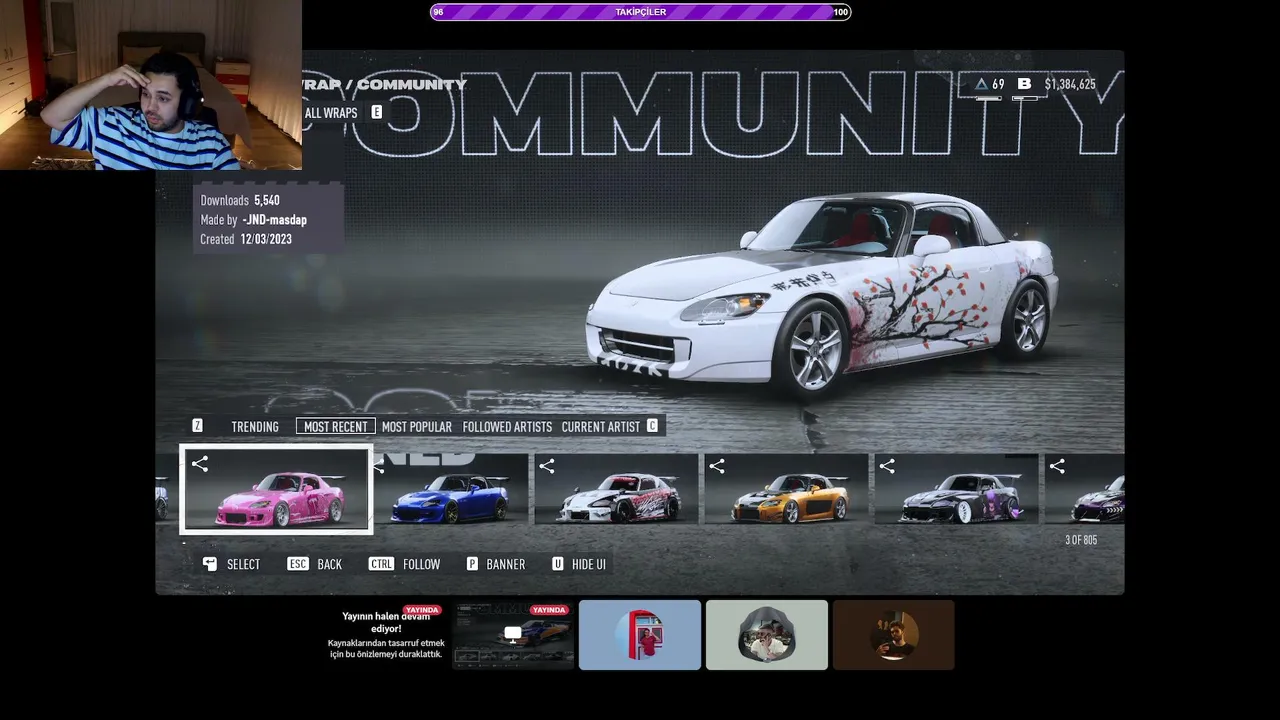1280x720 pixels.
Task: Click the artist name -JND-masdap
Action: pyautogui.click(x=274, y=220)
